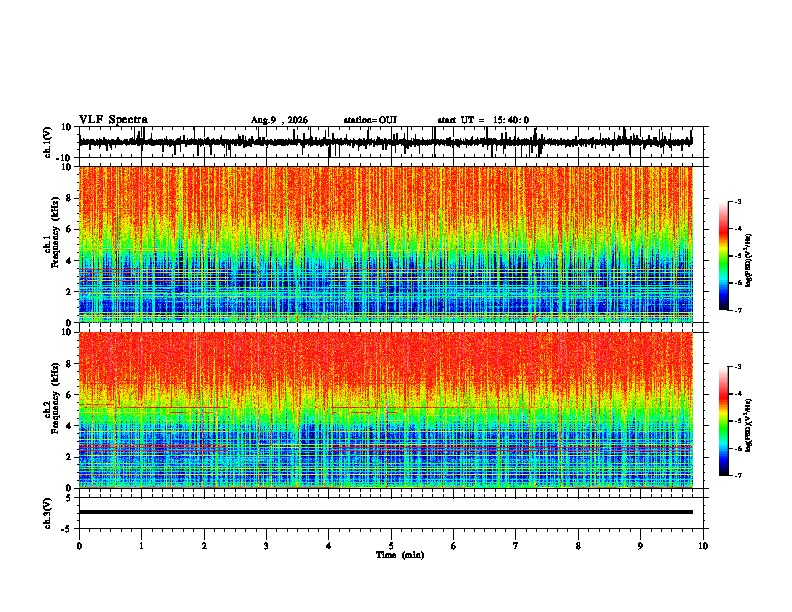Click the ch.1 frequency axis tick "8"
This screenshot has height=612, width=792.
(69, 198)
